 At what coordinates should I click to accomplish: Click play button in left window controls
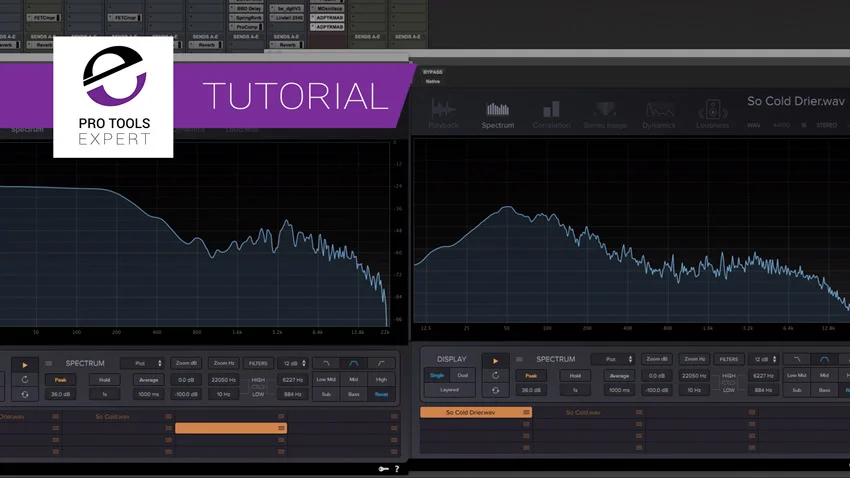pyautogui.click(x=25, y=365)
